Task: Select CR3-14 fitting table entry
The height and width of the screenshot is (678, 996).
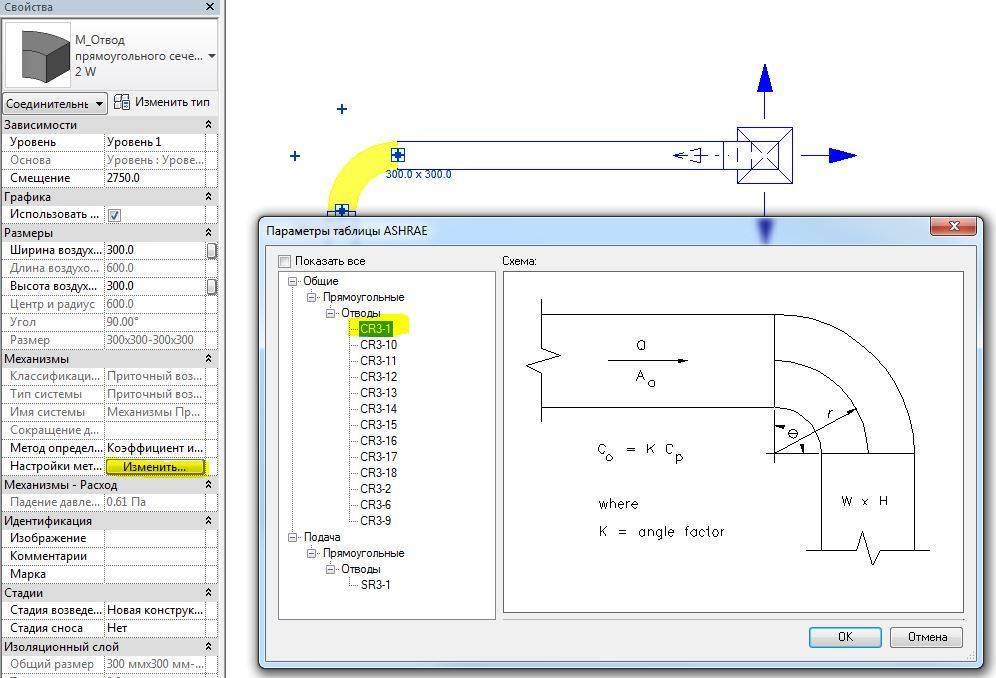Action: coord(379,409)
